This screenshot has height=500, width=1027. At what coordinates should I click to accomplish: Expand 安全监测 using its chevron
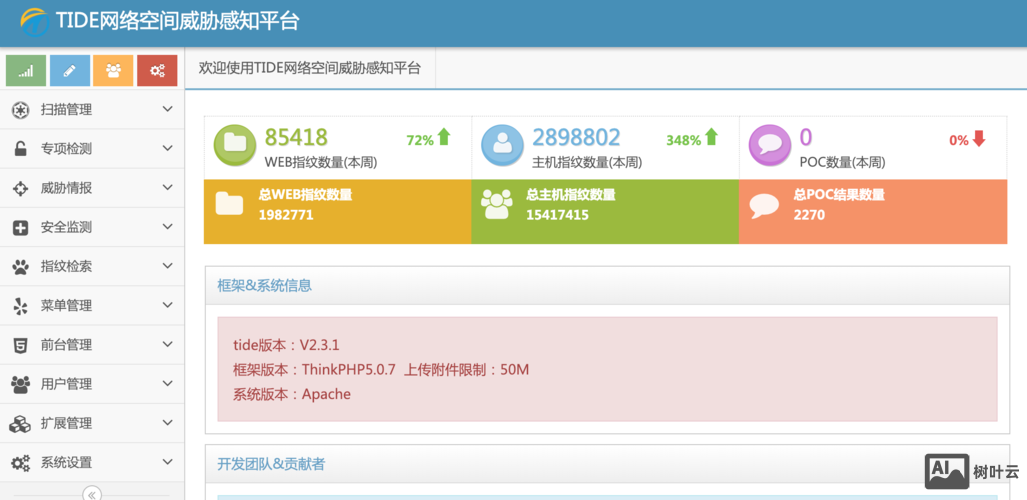[168, 227]
